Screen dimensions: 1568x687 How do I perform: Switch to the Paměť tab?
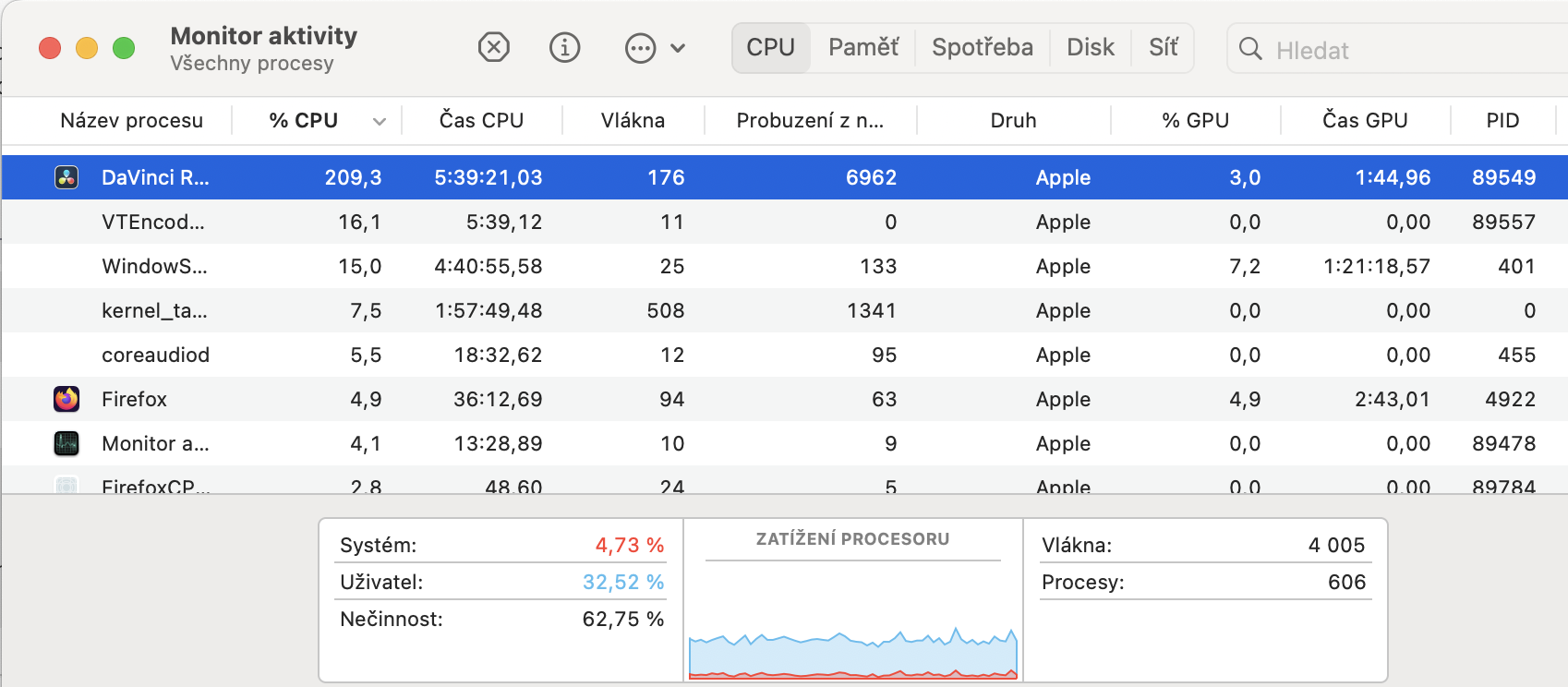point(862,47)
